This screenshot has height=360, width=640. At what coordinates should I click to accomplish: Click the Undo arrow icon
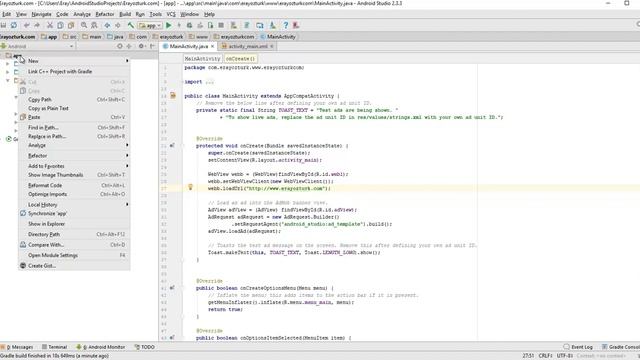[27, 25]
